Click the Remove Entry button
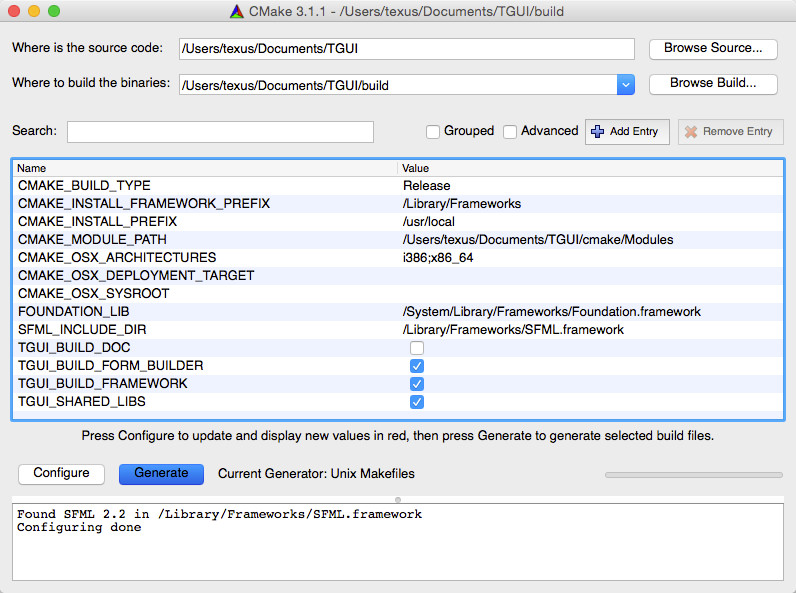796x593 pixels. coord(731,131)
